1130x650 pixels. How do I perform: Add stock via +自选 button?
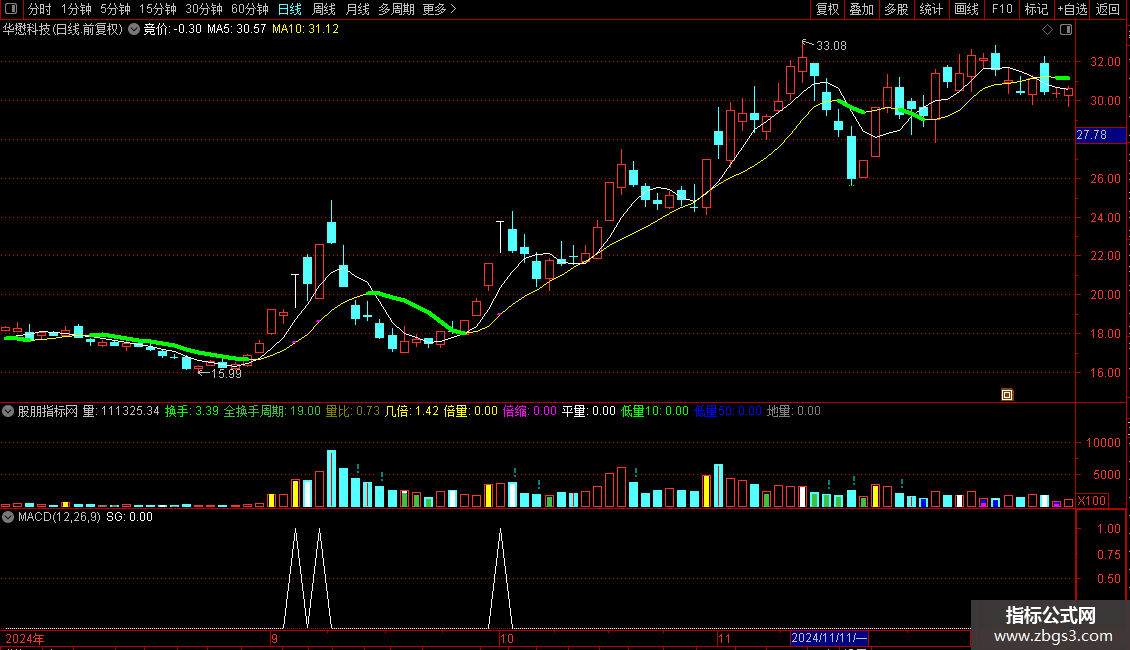click(1072, 9)
